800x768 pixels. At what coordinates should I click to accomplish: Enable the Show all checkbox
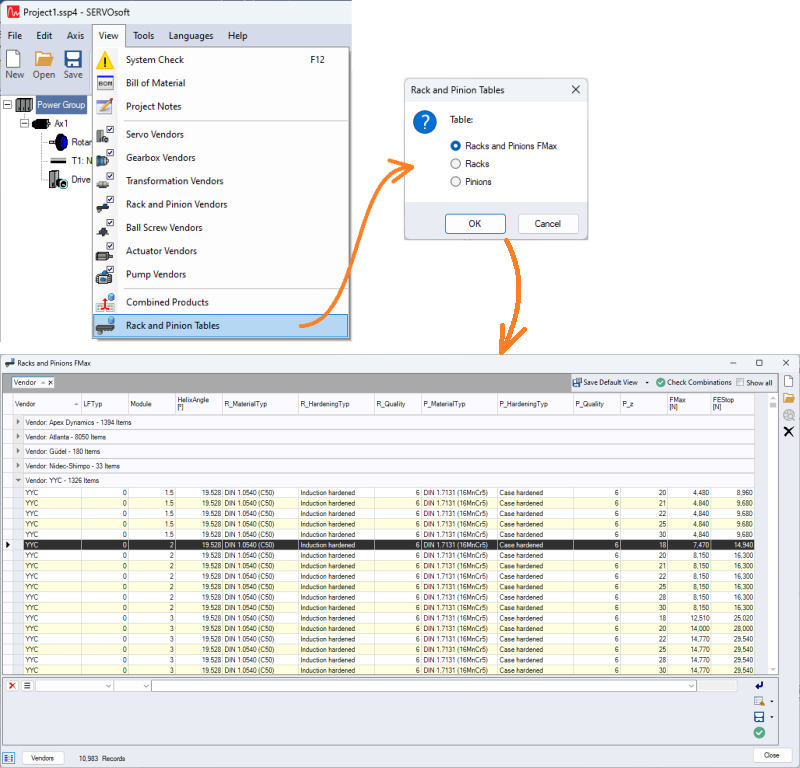pyautogui.click(x=740, y=382)
